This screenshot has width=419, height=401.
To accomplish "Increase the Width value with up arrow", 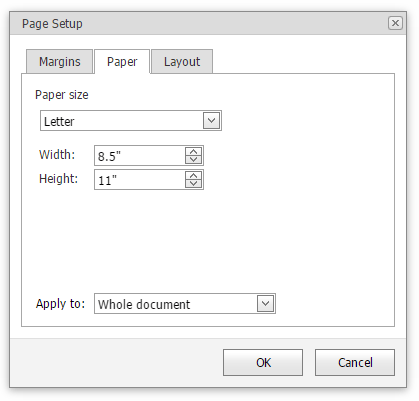I will point(194,151).
